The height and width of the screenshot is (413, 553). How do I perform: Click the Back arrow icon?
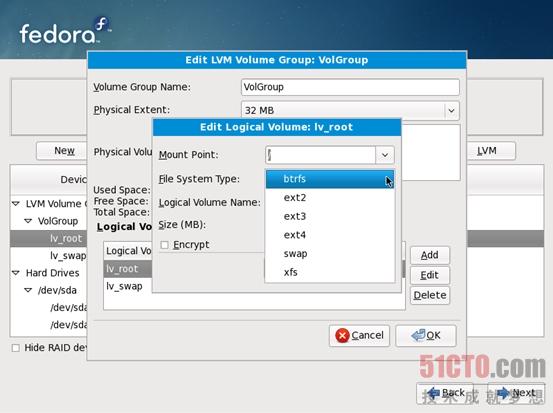tap(433, 393)
